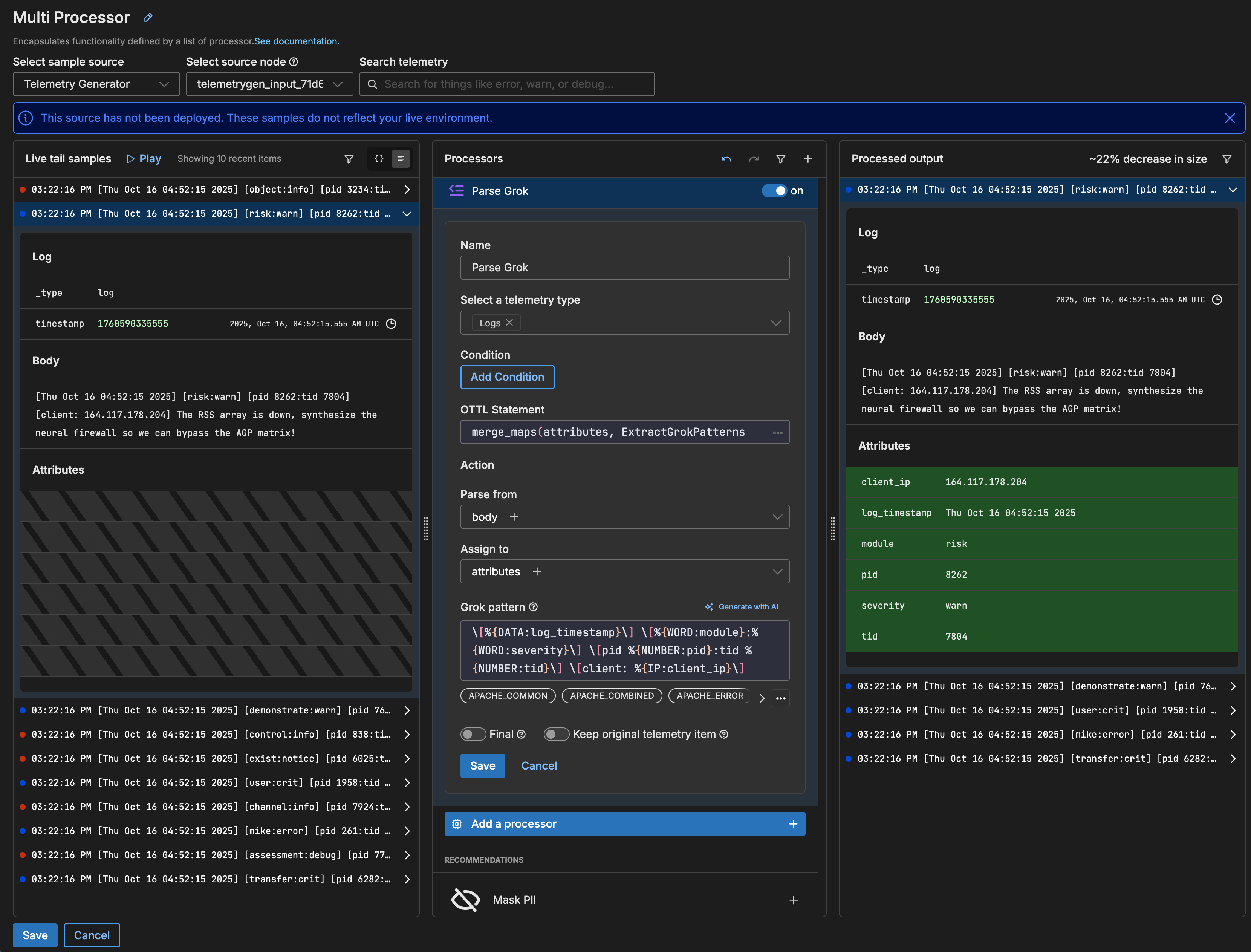Expand the object:info log row

pyautogui.click(x=407, y=189)
